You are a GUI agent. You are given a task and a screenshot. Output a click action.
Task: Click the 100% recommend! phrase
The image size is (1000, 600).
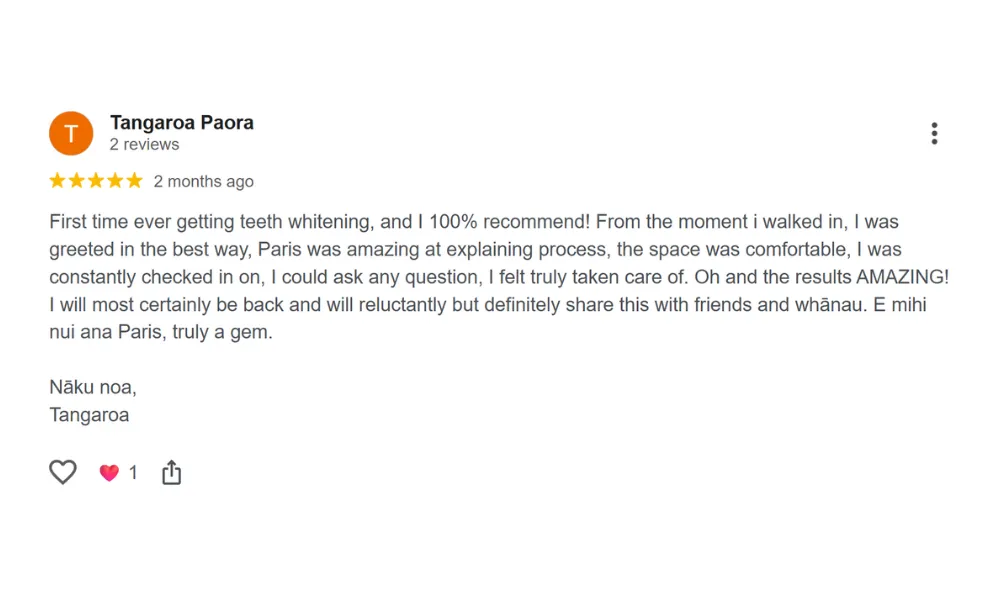point(510,222)
